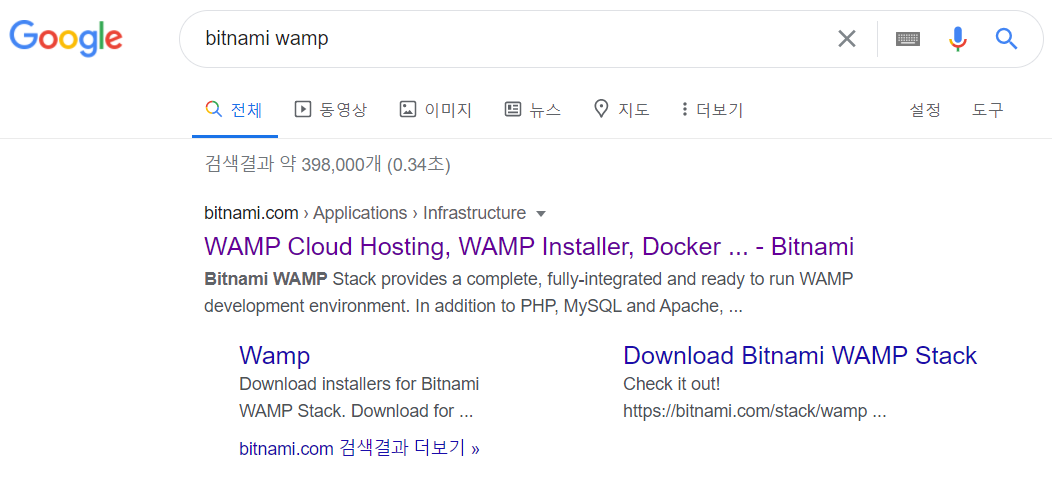Click the Google logo
The width and height of the screenshot is (1052, 485).
point(66,38)
